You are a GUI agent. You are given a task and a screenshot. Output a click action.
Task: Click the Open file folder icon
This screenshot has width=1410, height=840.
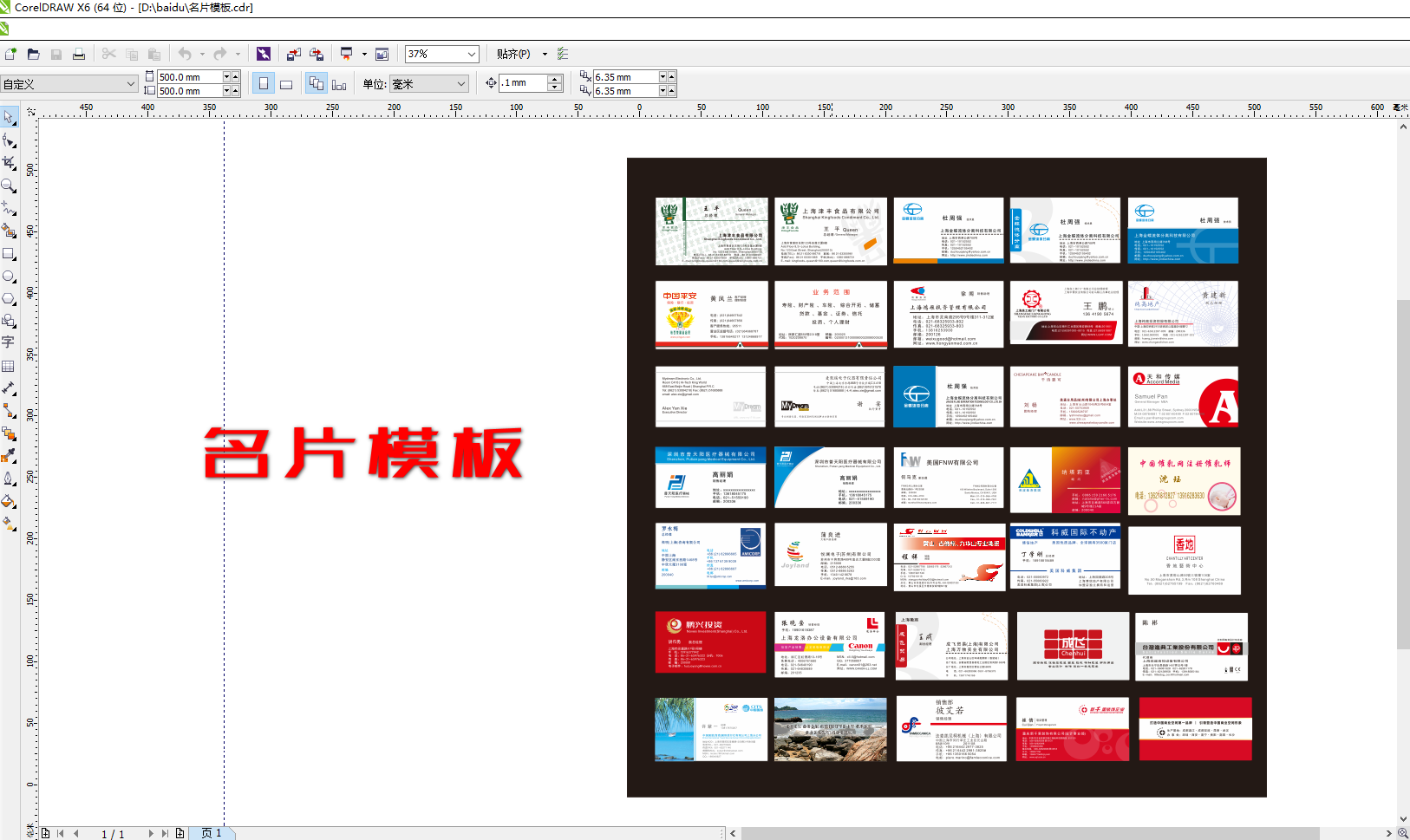point(33,54)
